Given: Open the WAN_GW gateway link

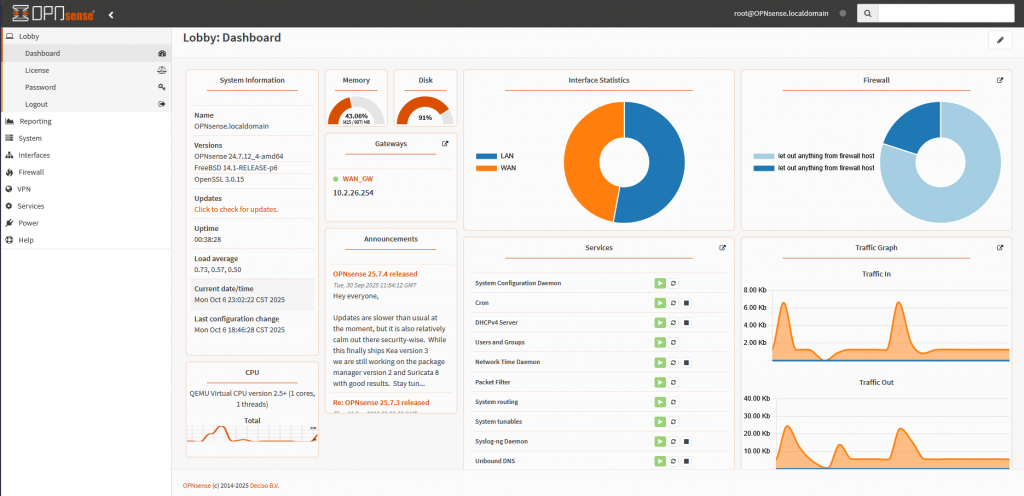Looking at the screenshot, I should click(x=358, y=178).
